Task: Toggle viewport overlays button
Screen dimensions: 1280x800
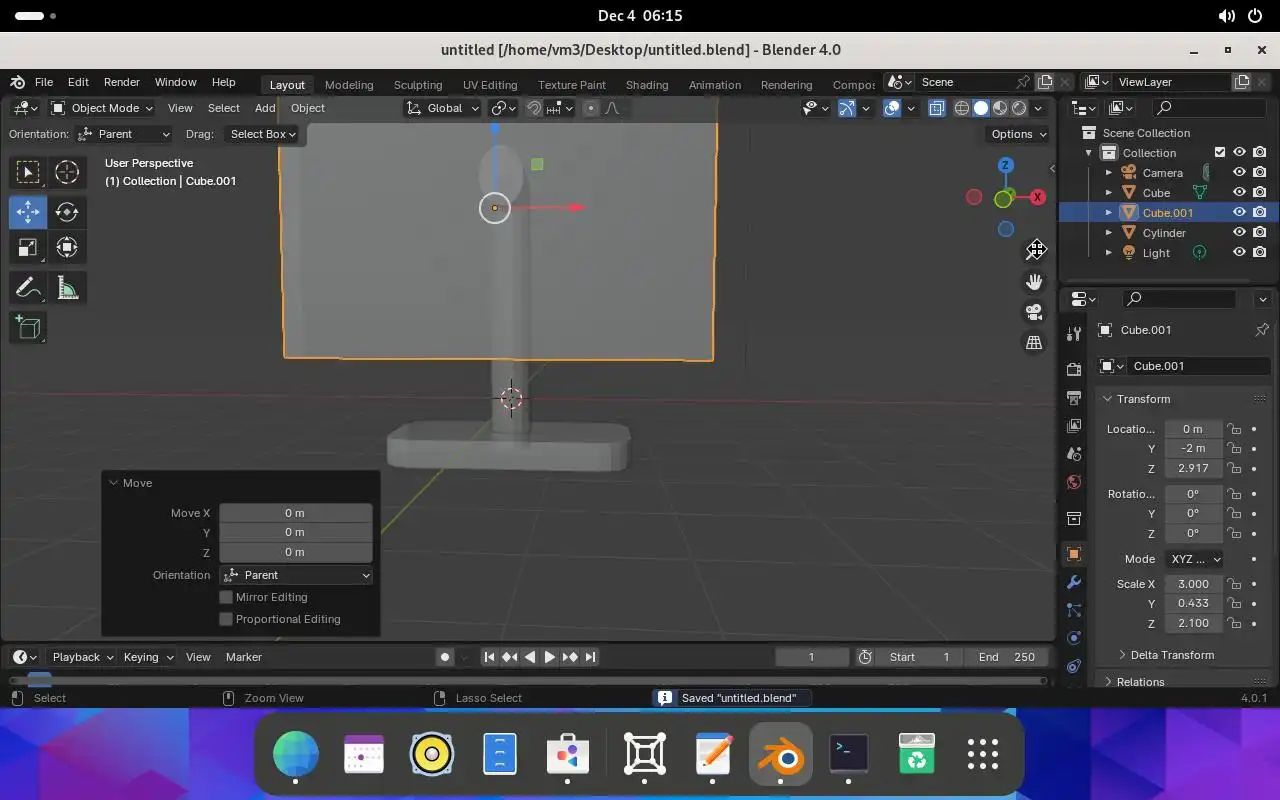Action: pyautogui.click(x=892, y=108)
